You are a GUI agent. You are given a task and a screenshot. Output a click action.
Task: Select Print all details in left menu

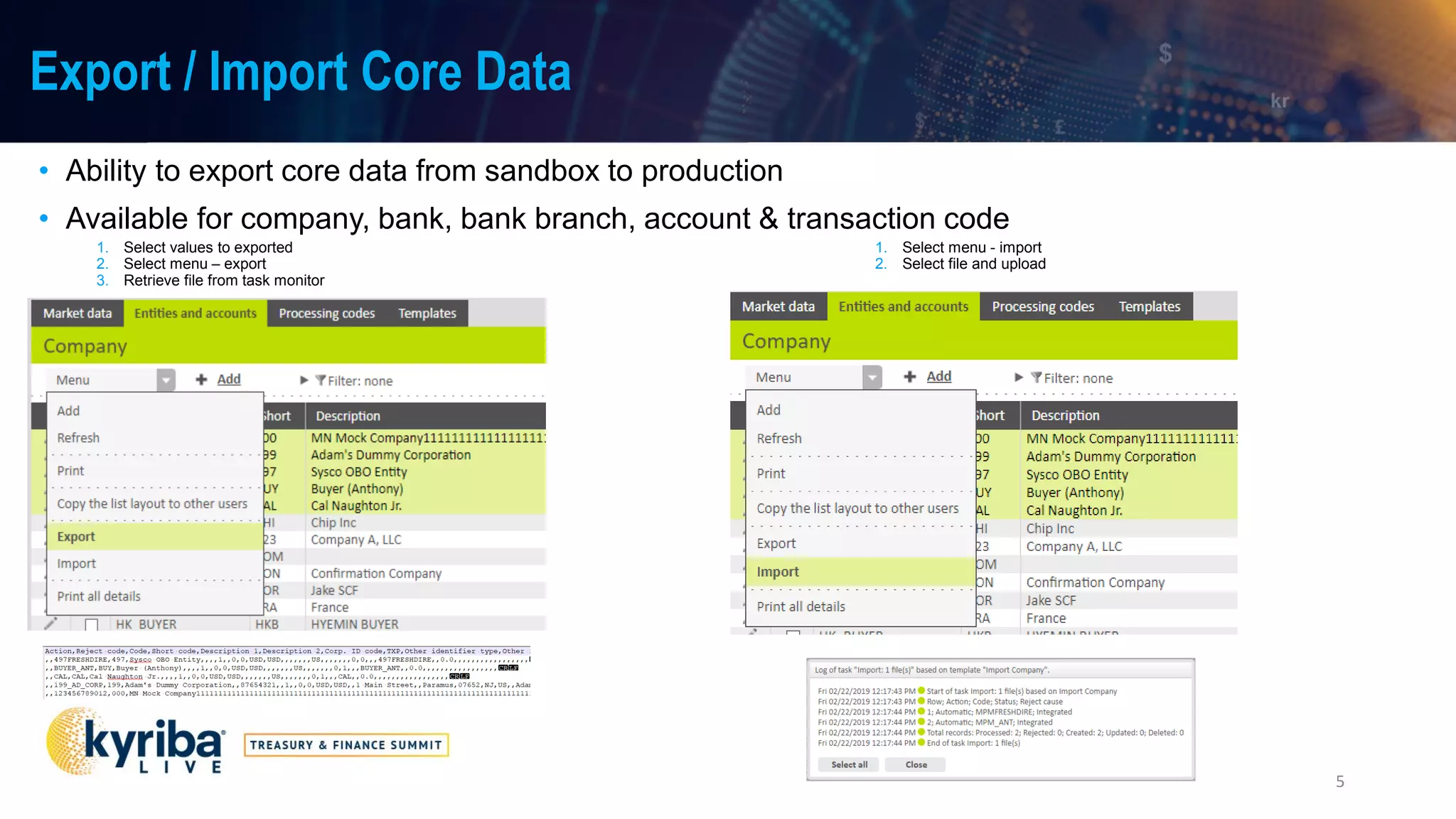[99, 596]
